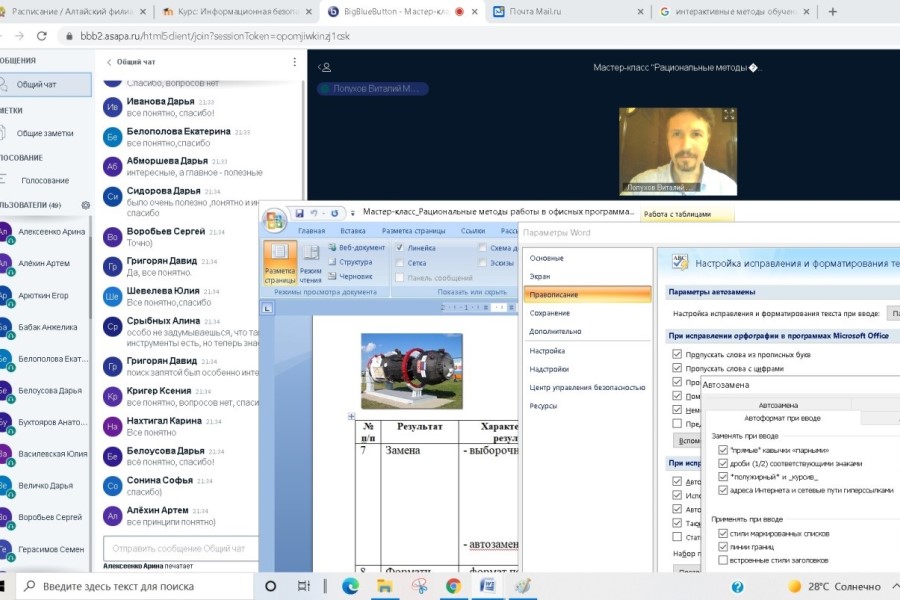Open the Разметка страницы ribbon tab
Viewport: 900px width, 600px height.
413,231
